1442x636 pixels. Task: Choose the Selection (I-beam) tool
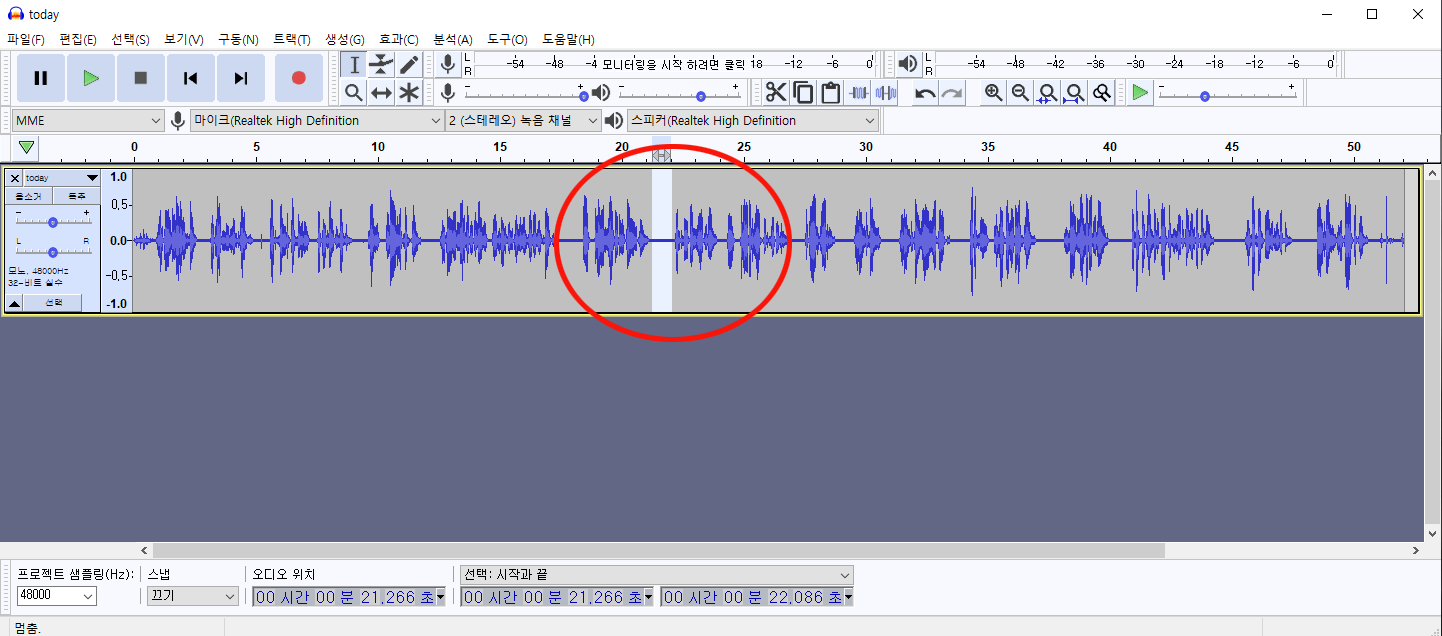(x=354, y=65)
